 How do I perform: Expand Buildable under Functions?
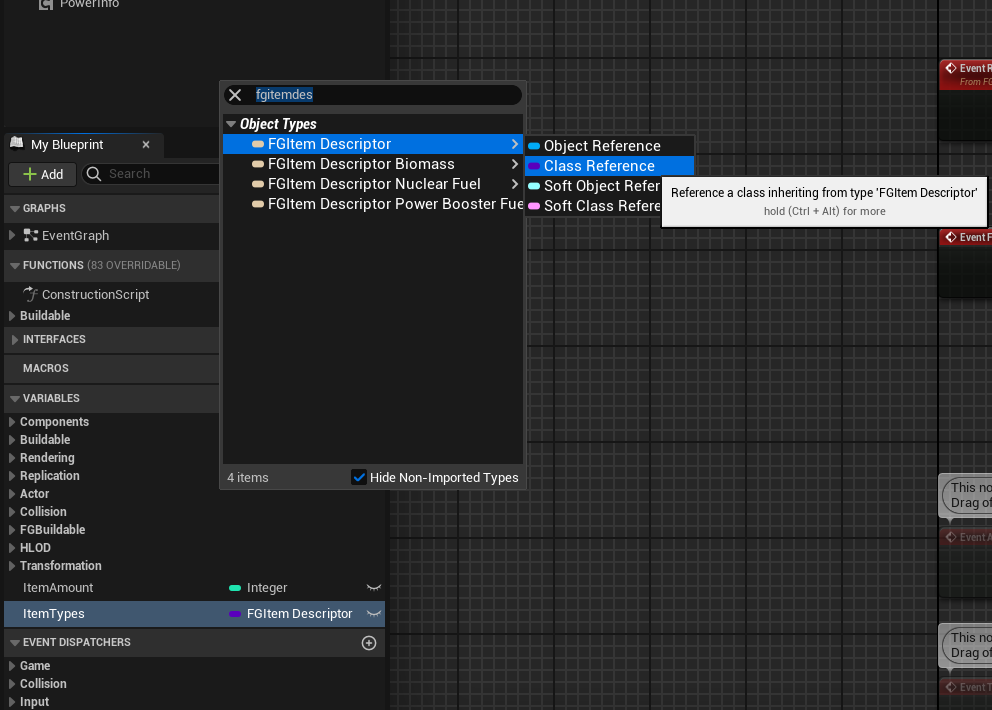11,315
